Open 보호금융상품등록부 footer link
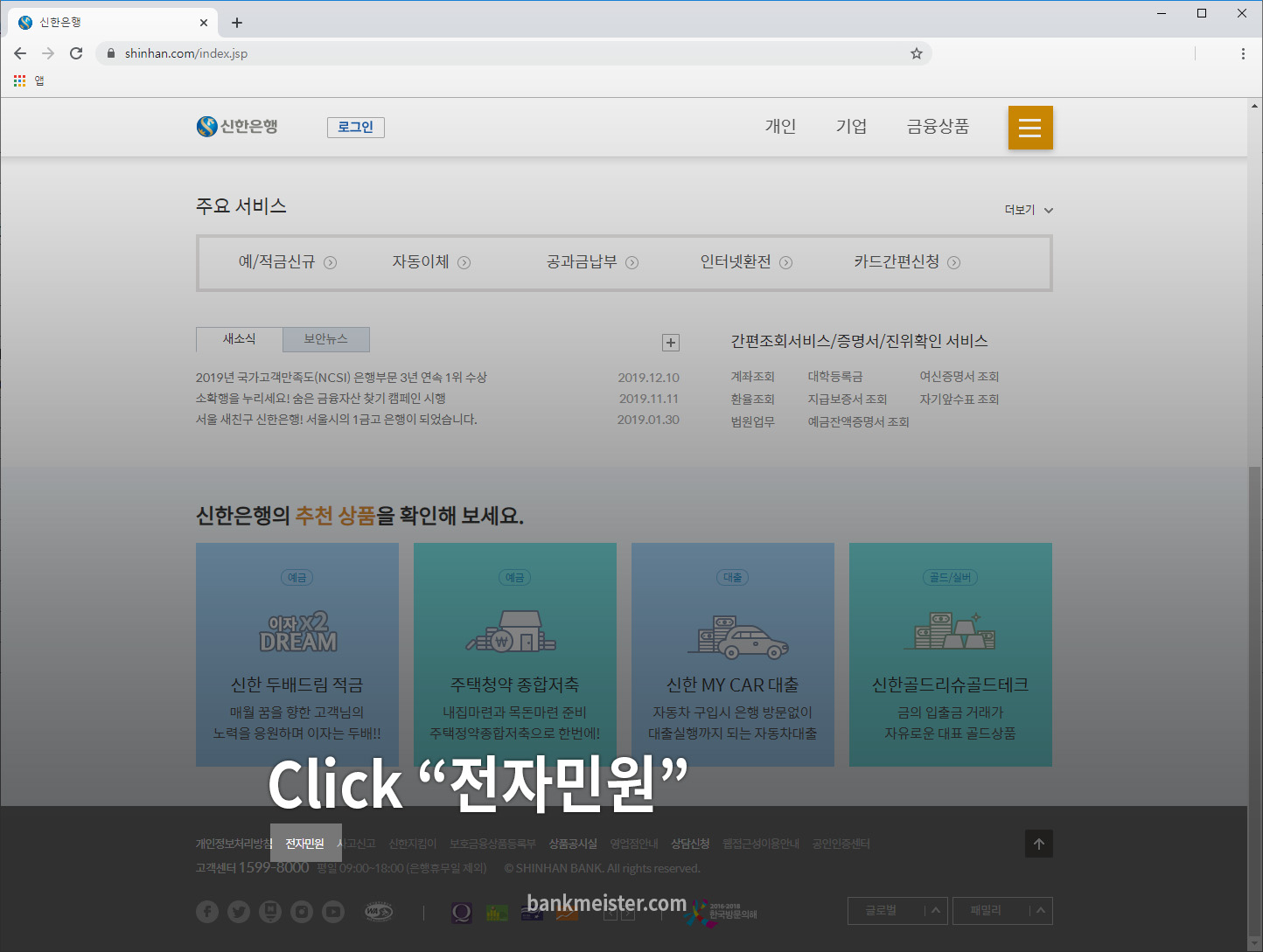This screenshot has height=952, width=1263. point(492,844)
